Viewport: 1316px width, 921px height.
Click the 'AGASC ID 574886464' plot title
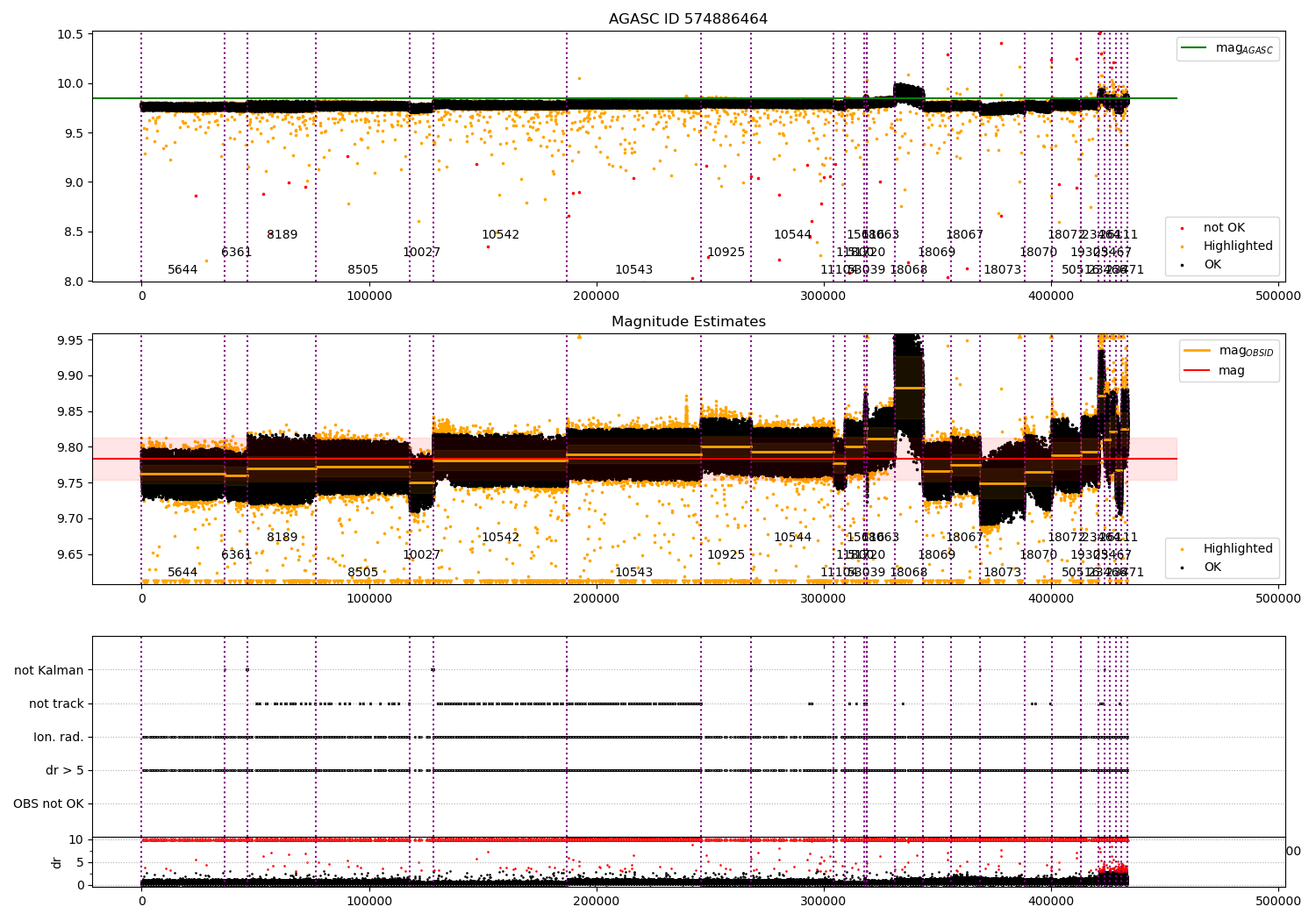688,19
